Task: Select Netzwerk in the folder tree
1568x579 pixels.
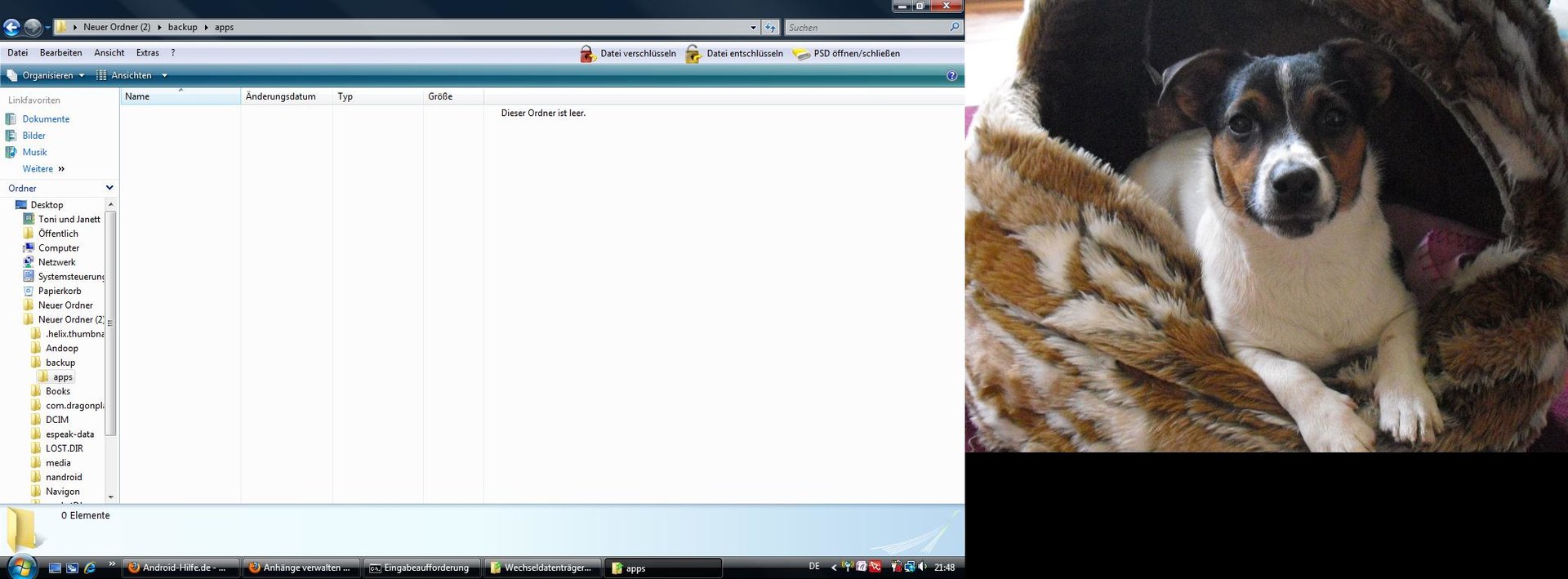Action: (x=56, y=262)
